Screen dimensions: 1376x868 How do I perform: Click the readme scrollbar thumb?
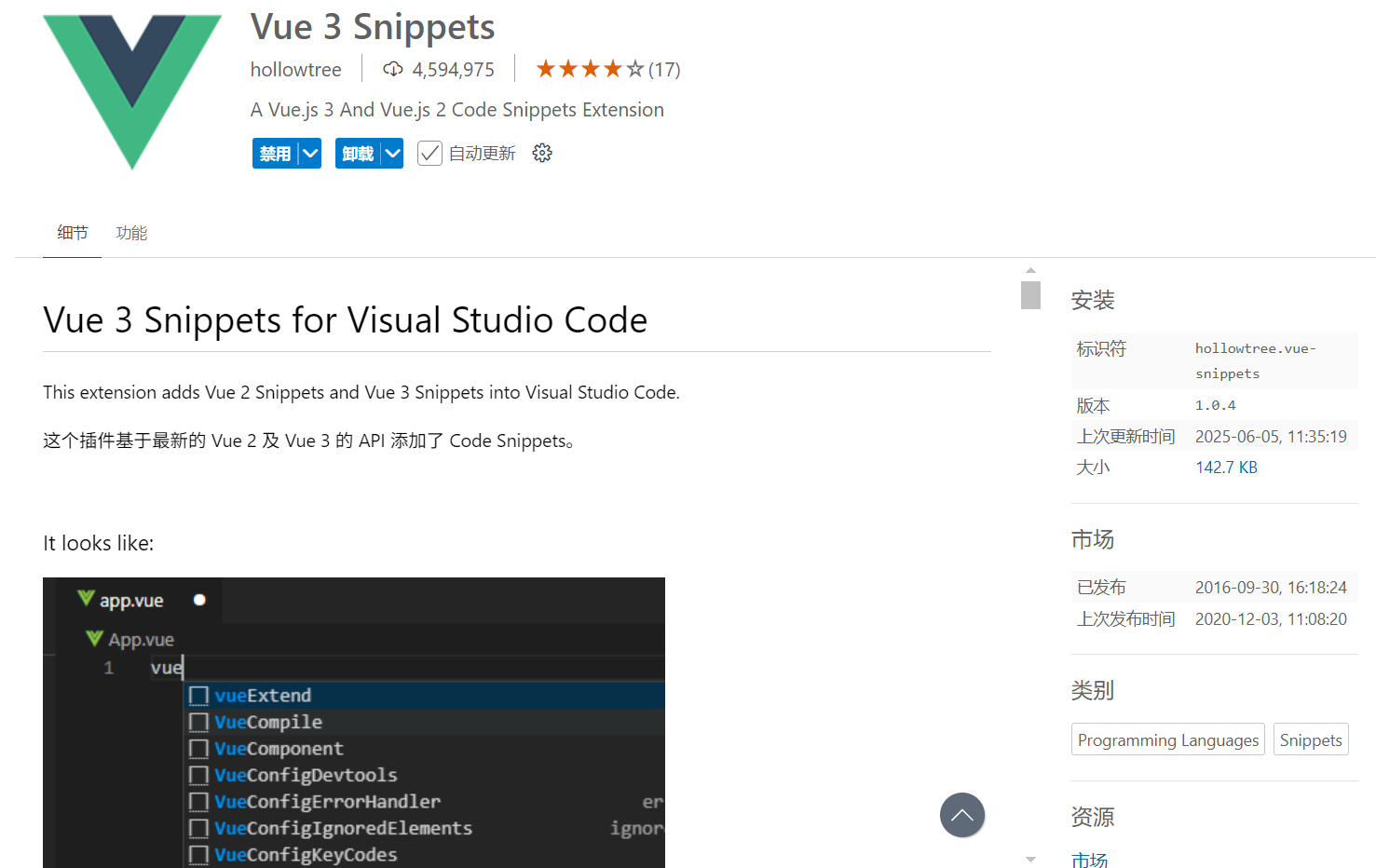[1030, 294]
